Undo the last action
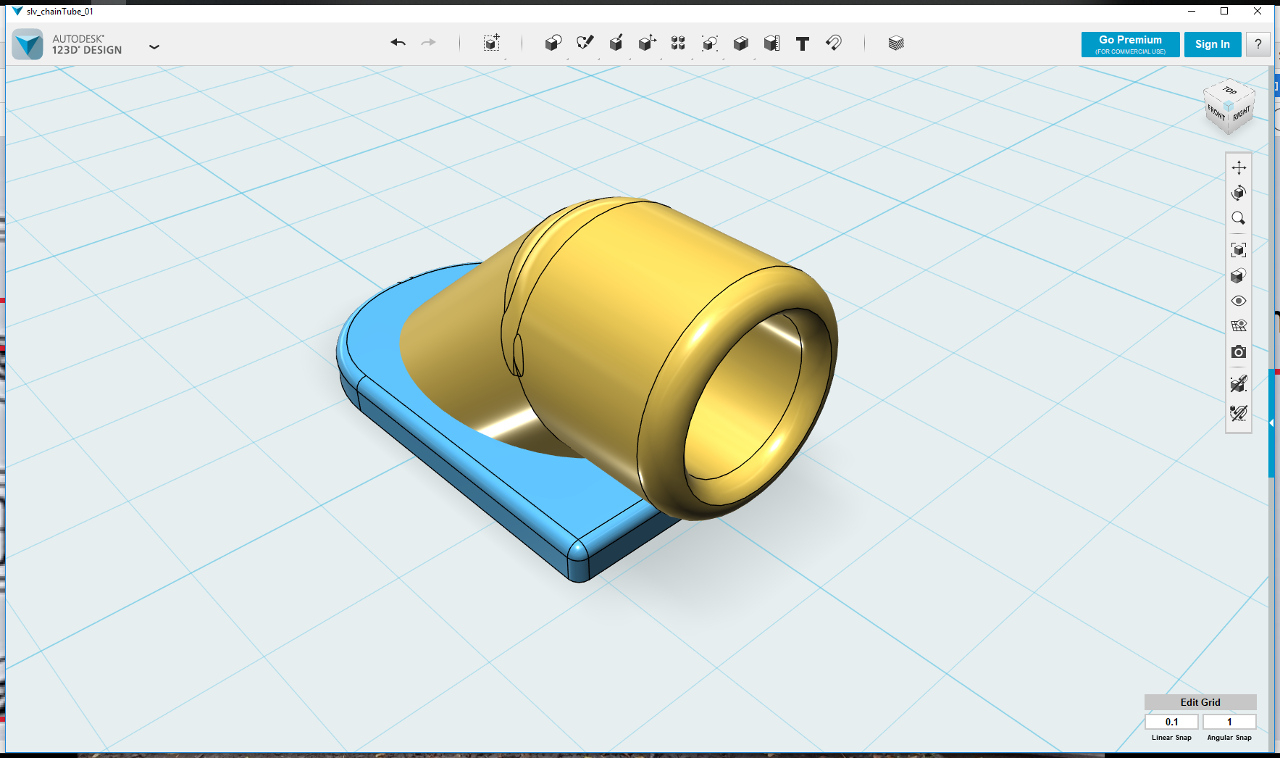Screen dimensions: 1280x758 (398, 43)
